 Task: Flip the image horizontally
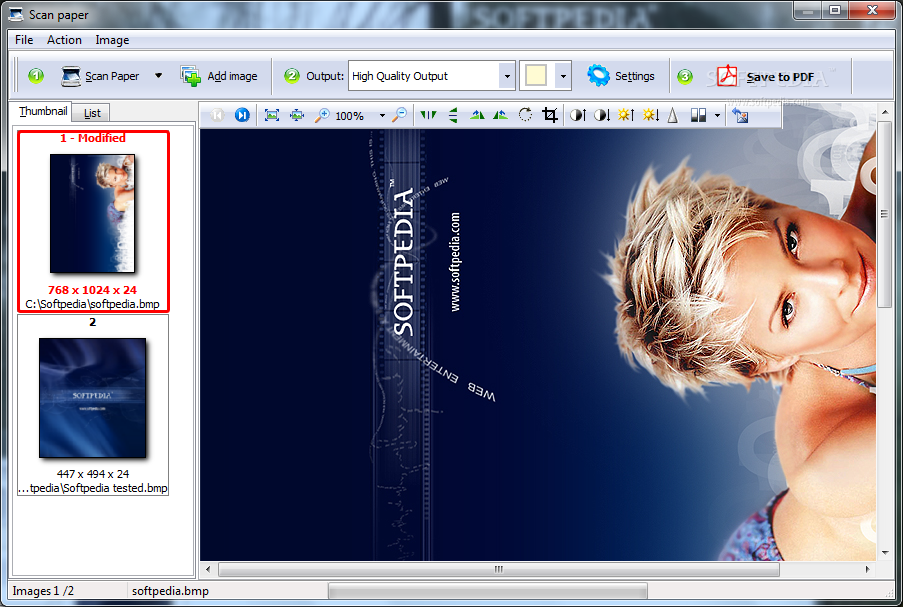coord(428,115)
